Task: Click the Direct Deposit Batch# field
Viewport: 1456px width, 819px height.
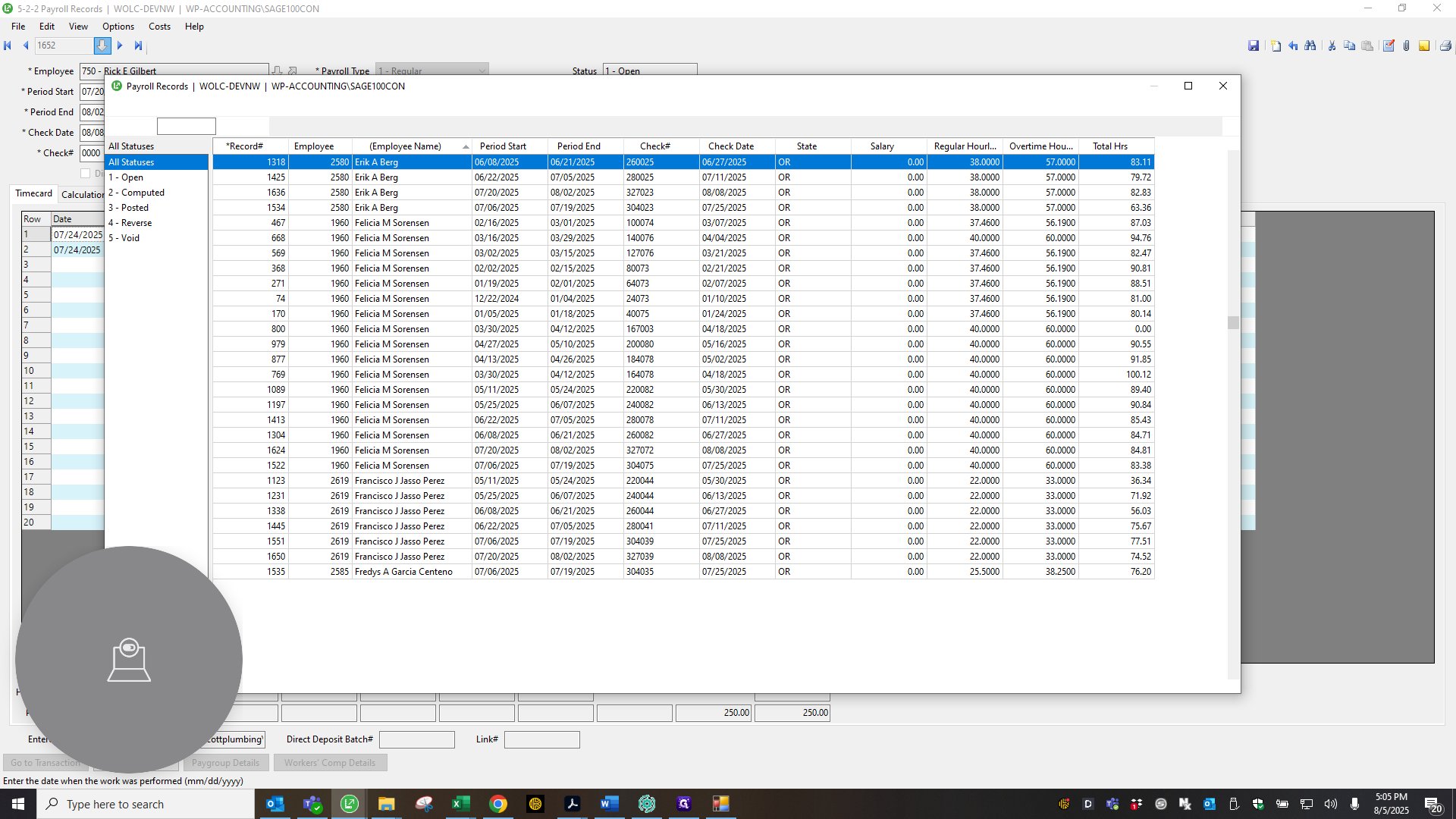Action: click(x=416, y=739)
